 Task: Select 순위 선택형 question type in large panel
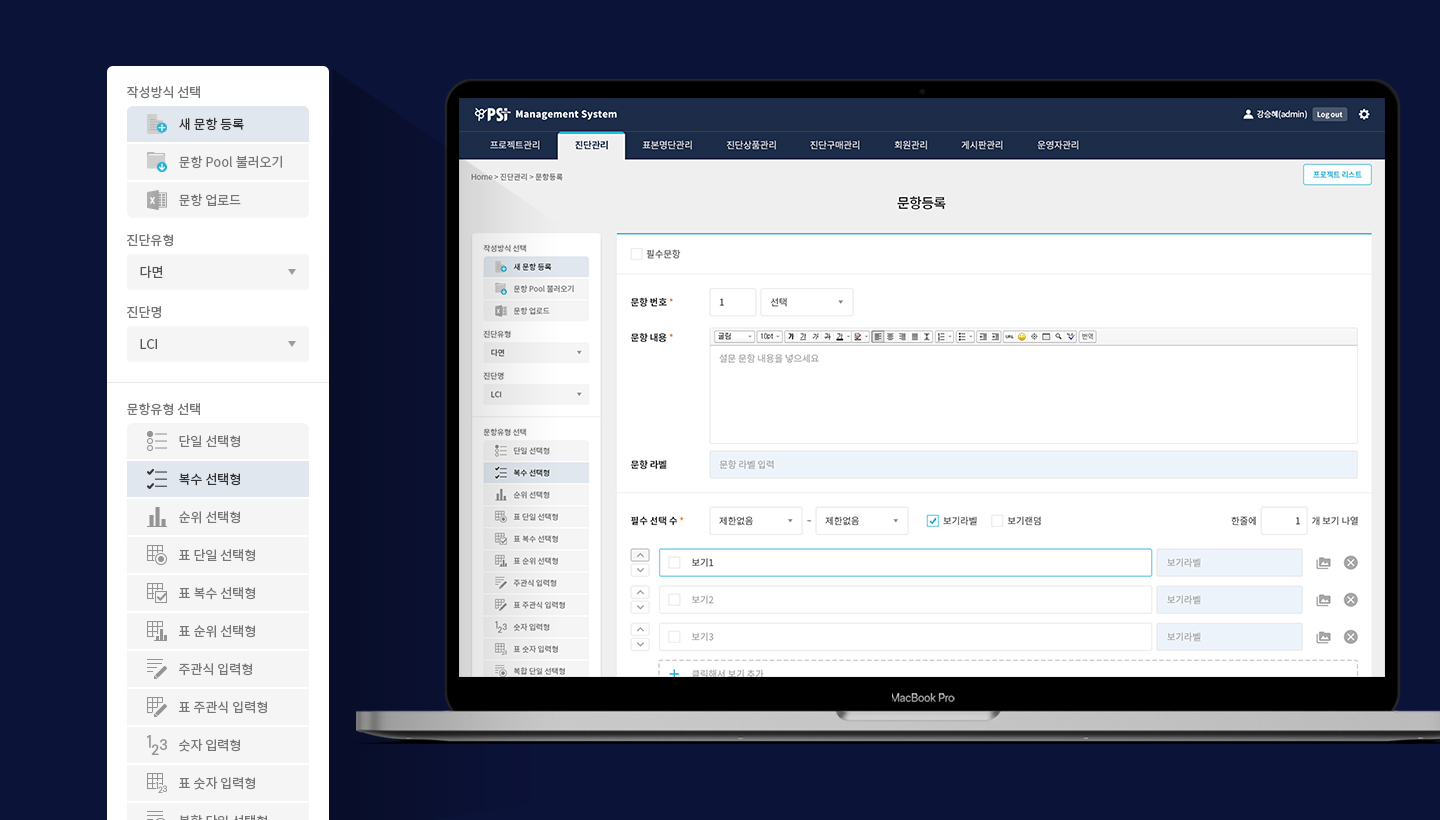[x=218, y=517]
